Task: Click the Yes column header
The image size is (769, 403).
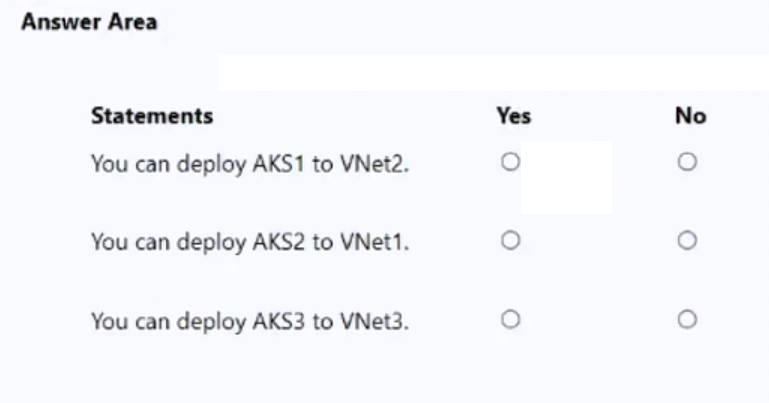Action: 513,116
